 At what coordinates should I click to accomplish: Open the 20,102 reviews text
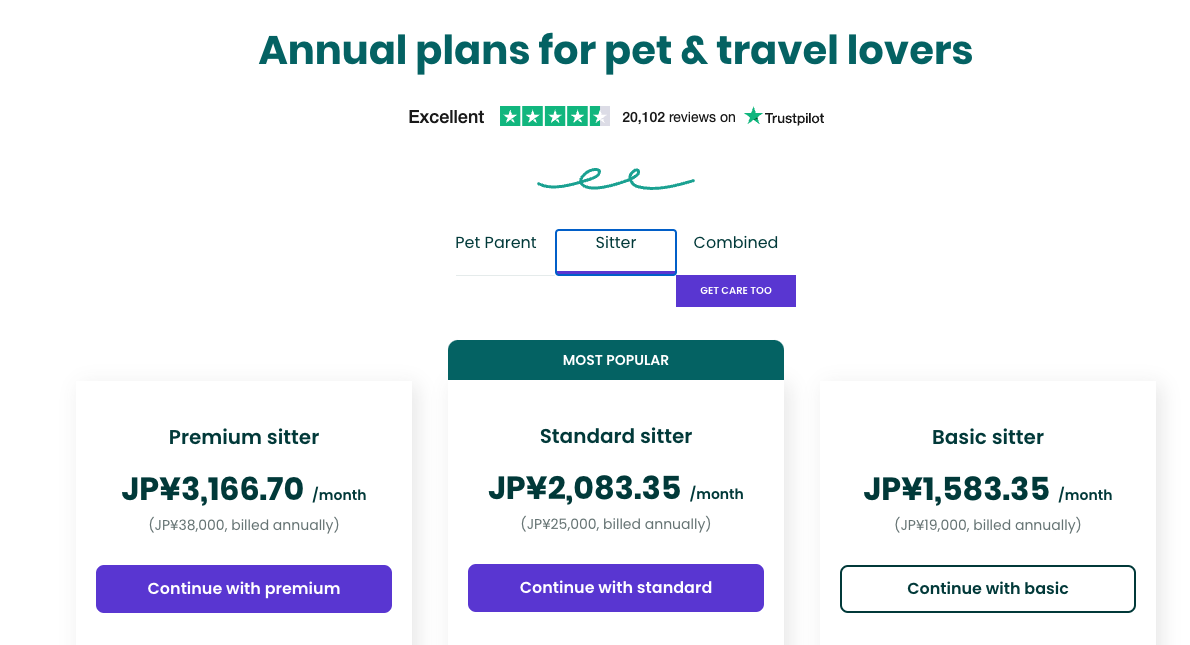click(x=678, y=117)
